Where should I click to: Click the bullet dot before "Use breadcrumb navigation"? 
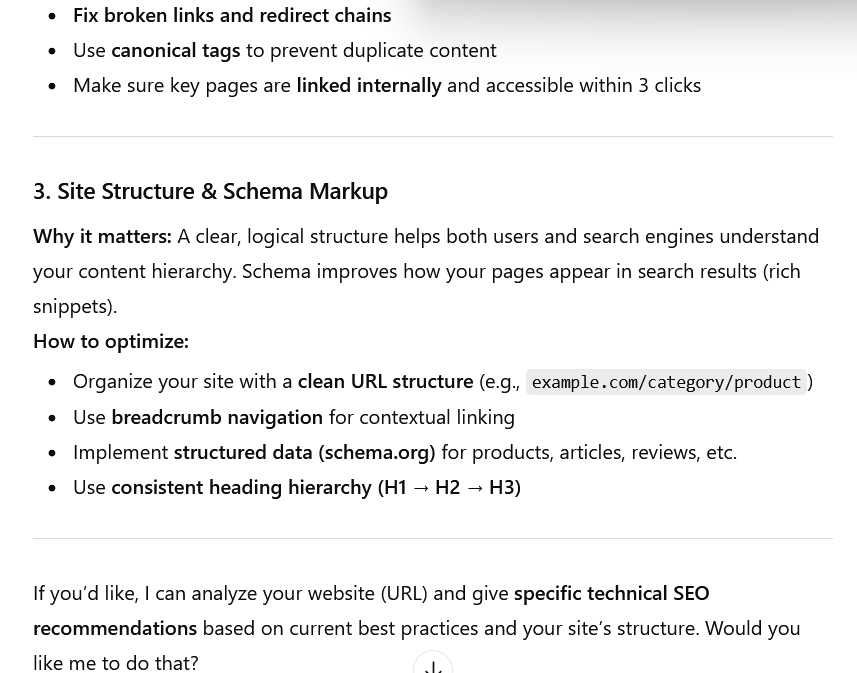point(52,418)
